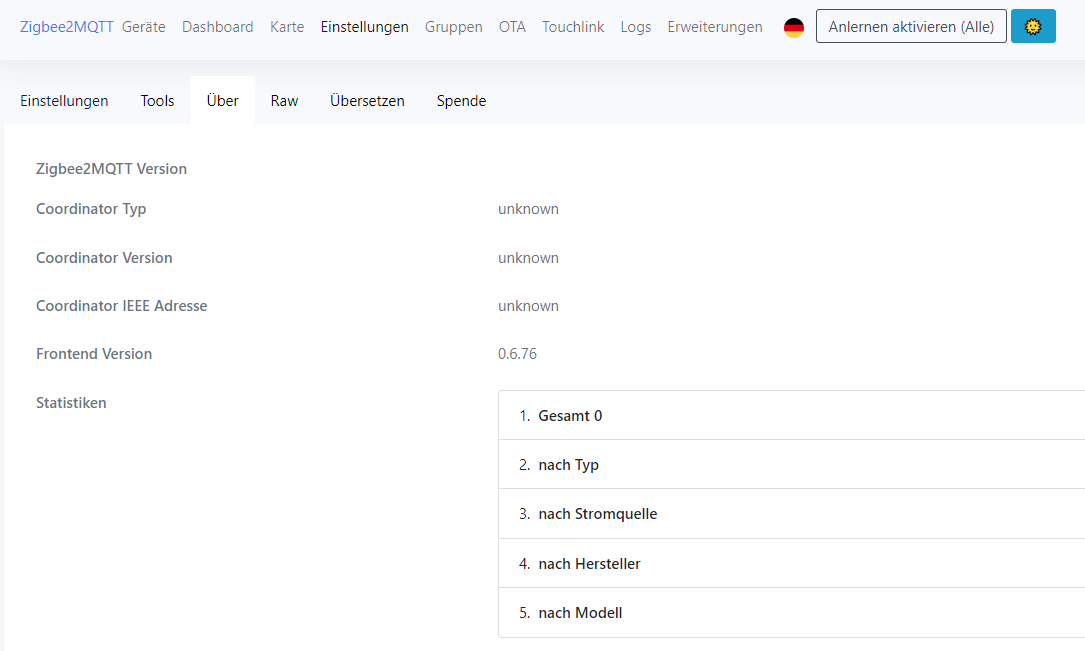The height and width of the screenshot is (651, 1085).
Task: Switch to the Tools tab
Action: click(157, 100)
